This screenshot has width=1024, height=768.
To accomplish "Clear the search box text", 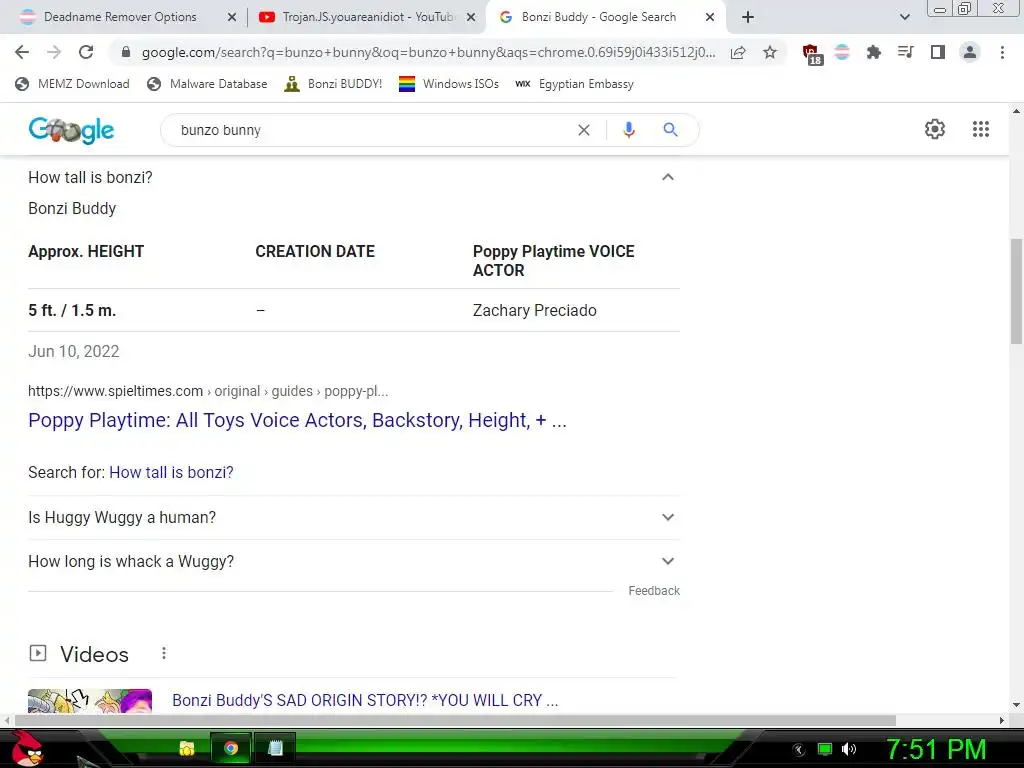I will (584, 130).
